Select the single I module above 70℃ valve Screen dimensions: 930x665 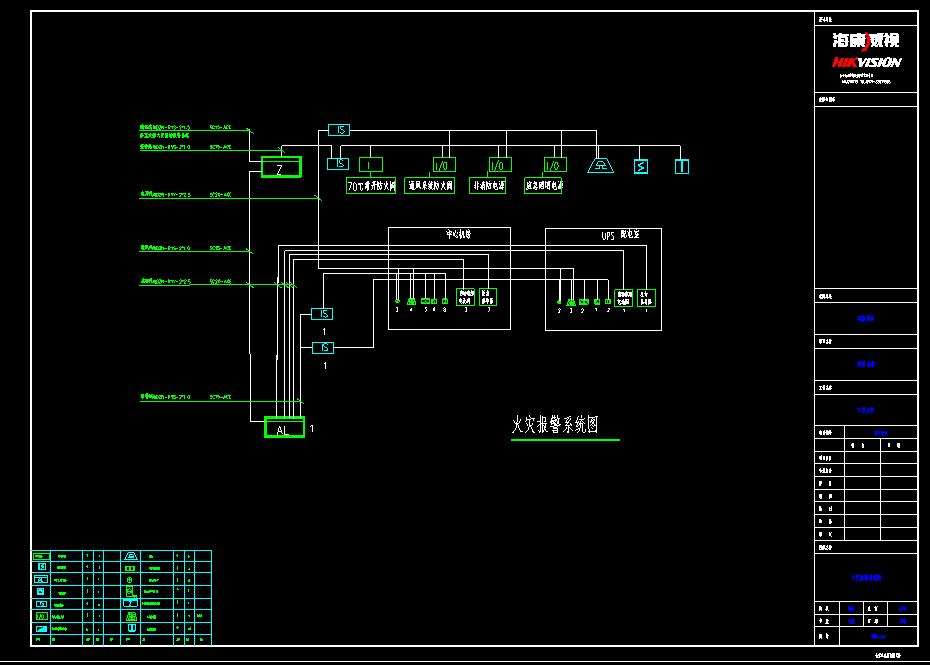369,165
